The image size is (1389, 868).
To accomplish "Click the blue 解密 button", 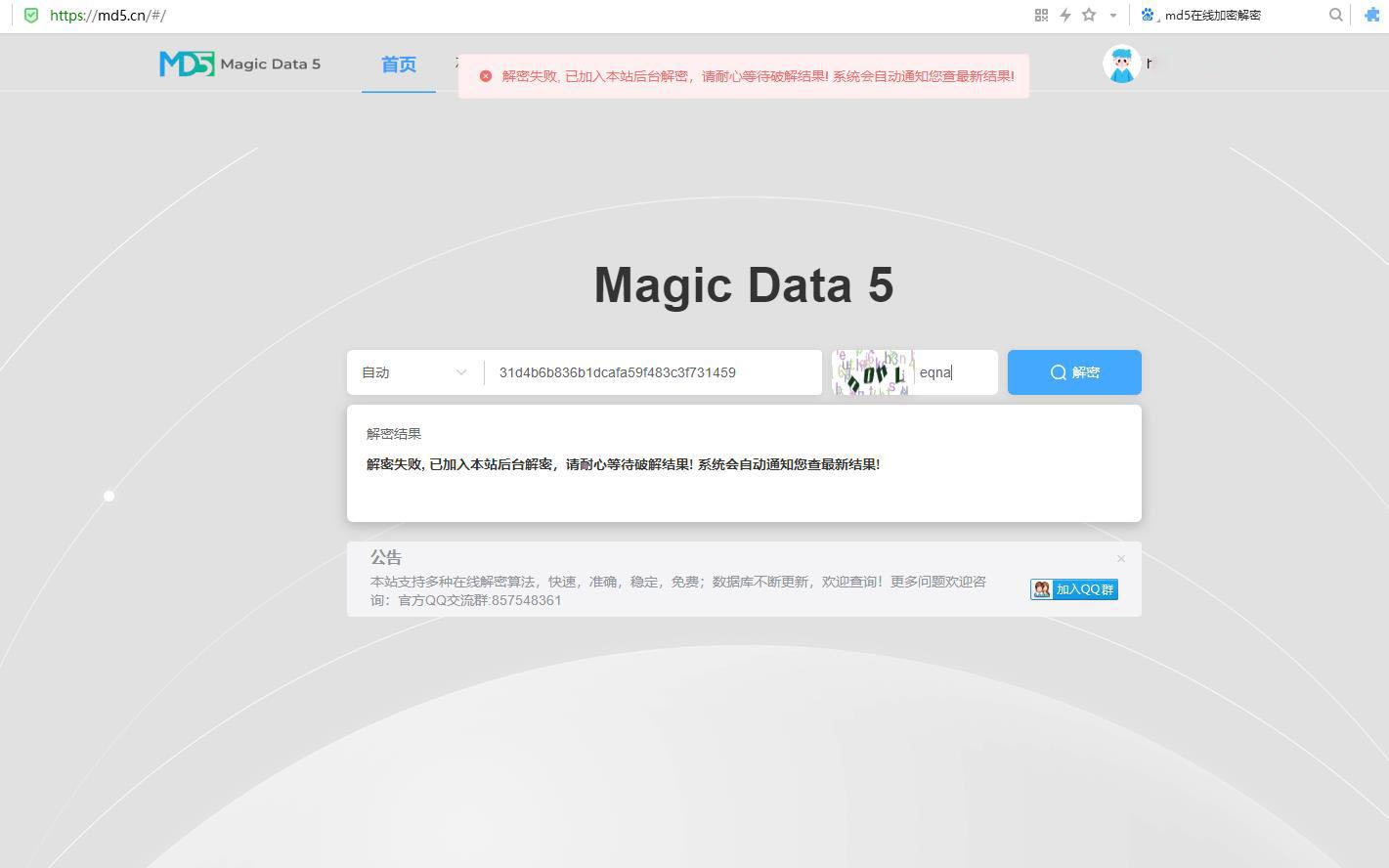I will [x=1074, y=372].
